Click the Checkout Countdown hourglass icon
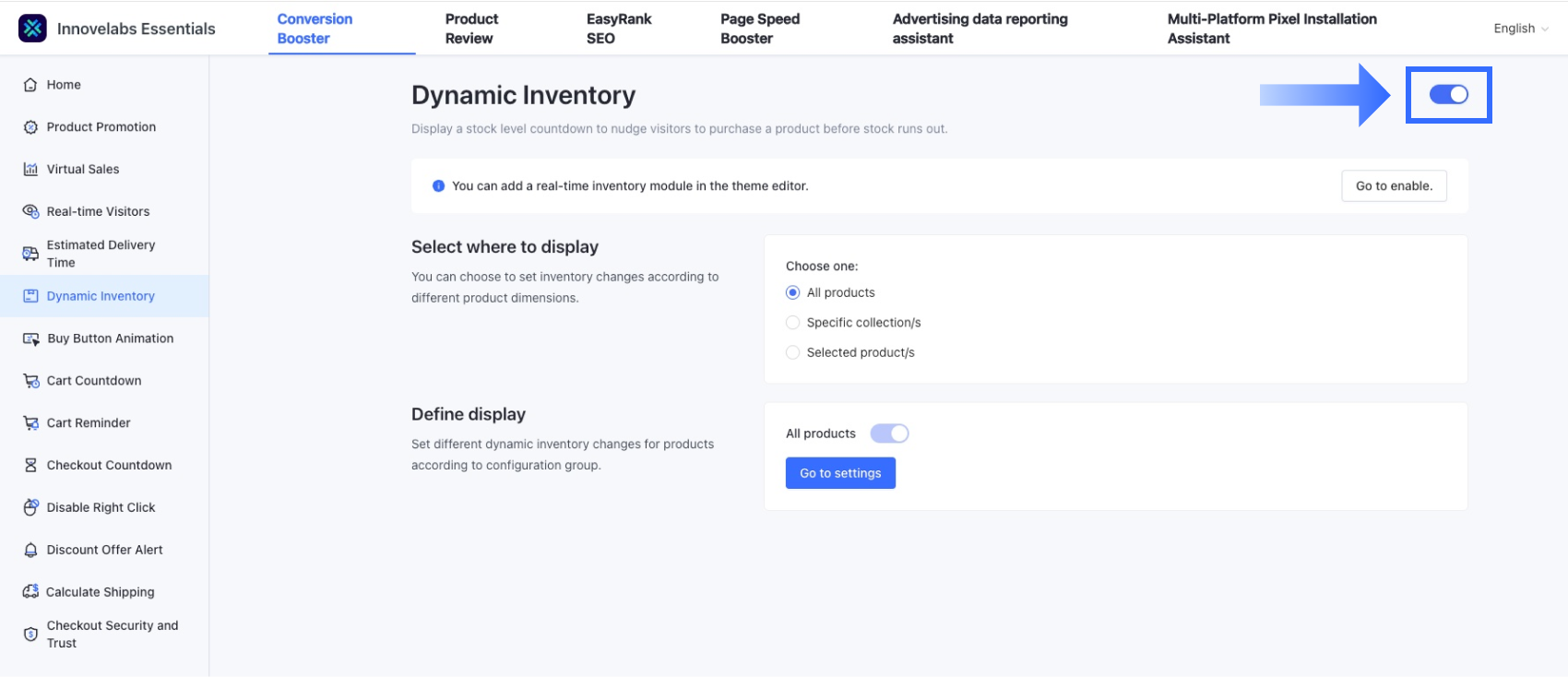 tap(30, 465)
